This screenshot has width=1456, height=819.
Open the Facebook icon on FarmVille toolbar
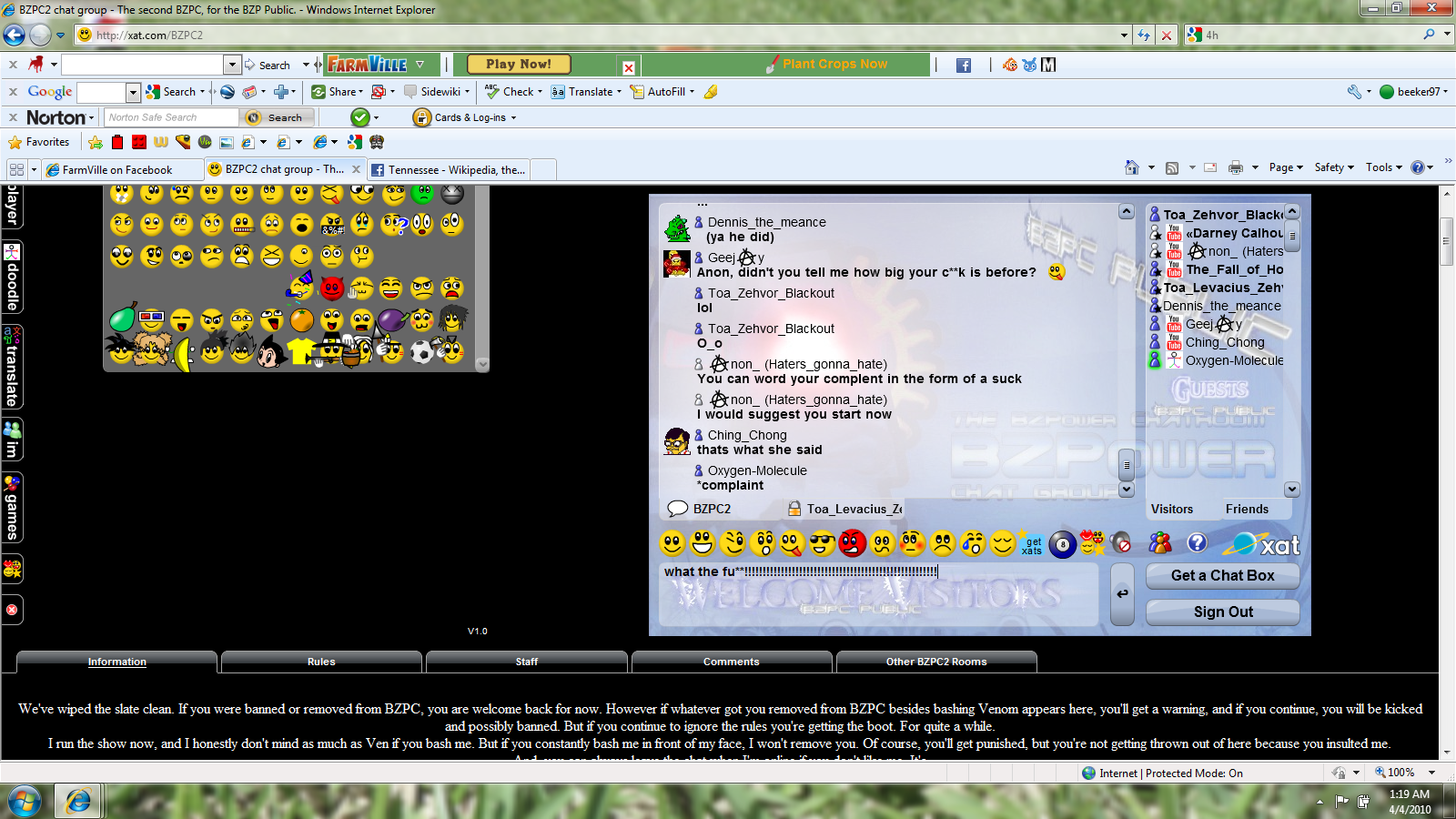pyautogui.click(x=964, y=65)
